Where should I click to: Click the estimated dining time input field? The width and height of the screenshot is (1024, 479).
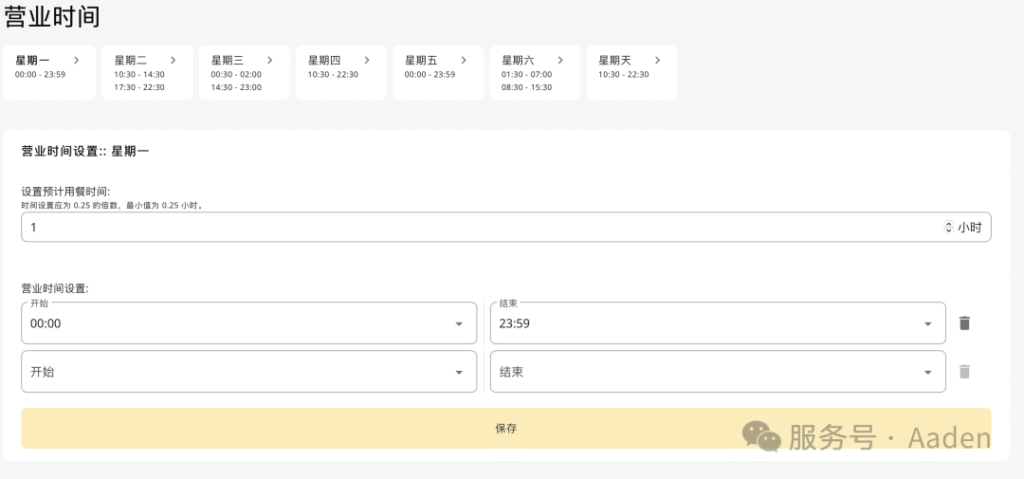coord(480,228)
